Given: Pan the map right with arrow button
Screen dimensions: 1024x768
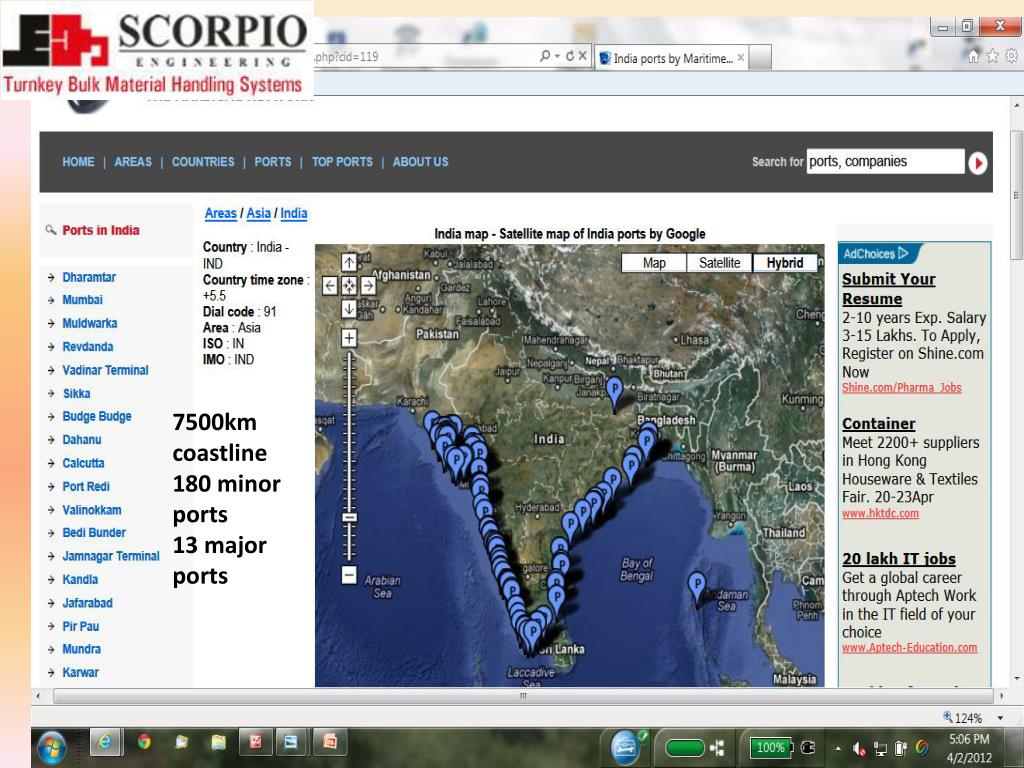Looking at the screenshot, I should (367, 285).
